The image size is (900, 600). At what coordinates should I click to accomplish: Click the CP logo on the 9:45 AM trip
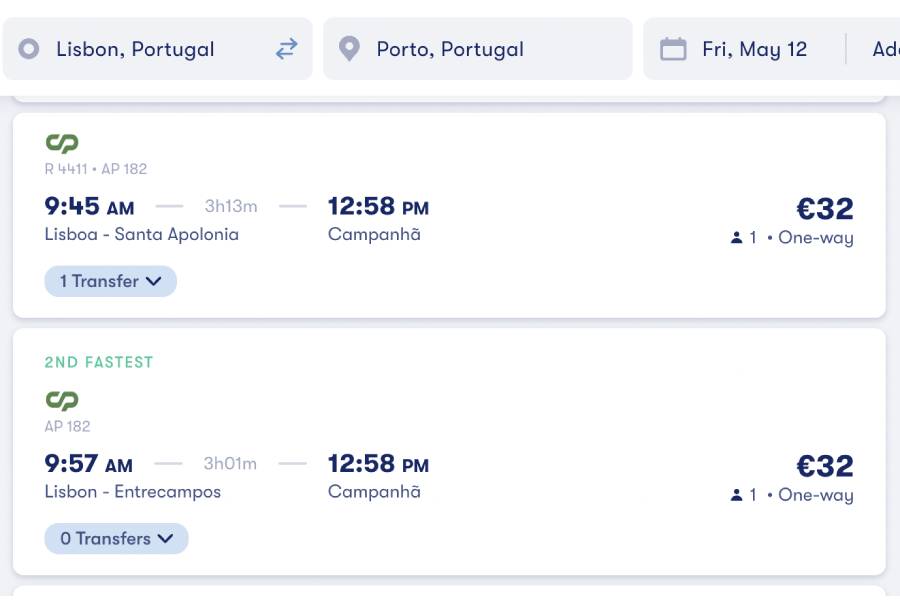coord(62,143)
